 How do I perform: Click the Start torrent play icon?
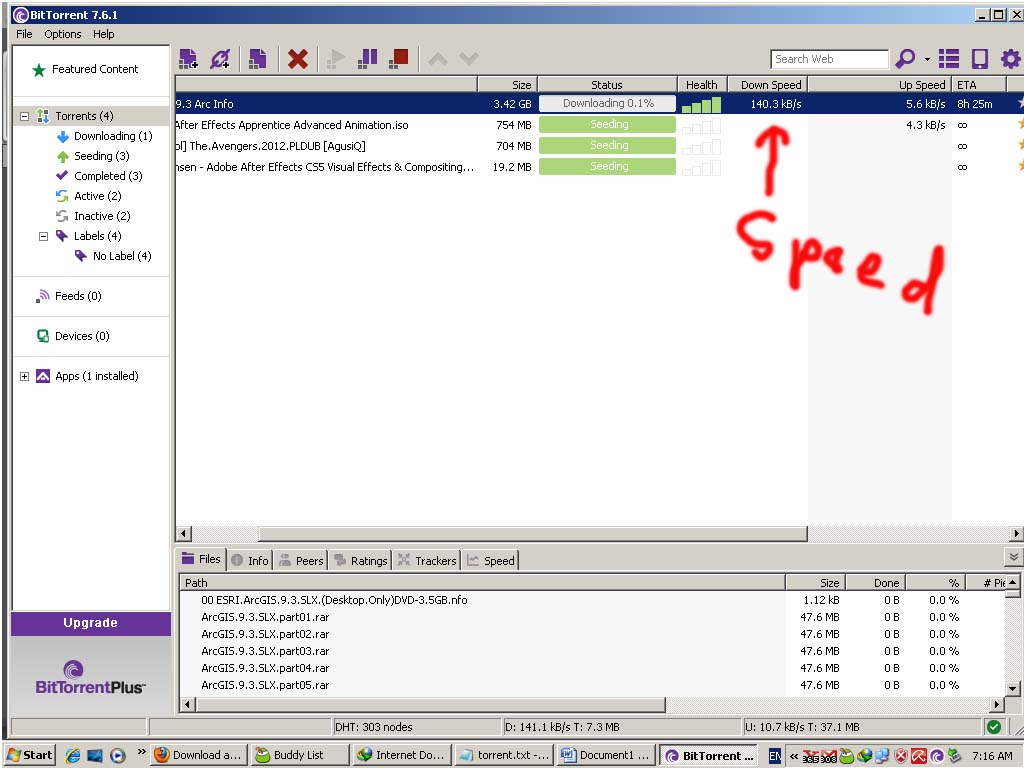point(336,59)
